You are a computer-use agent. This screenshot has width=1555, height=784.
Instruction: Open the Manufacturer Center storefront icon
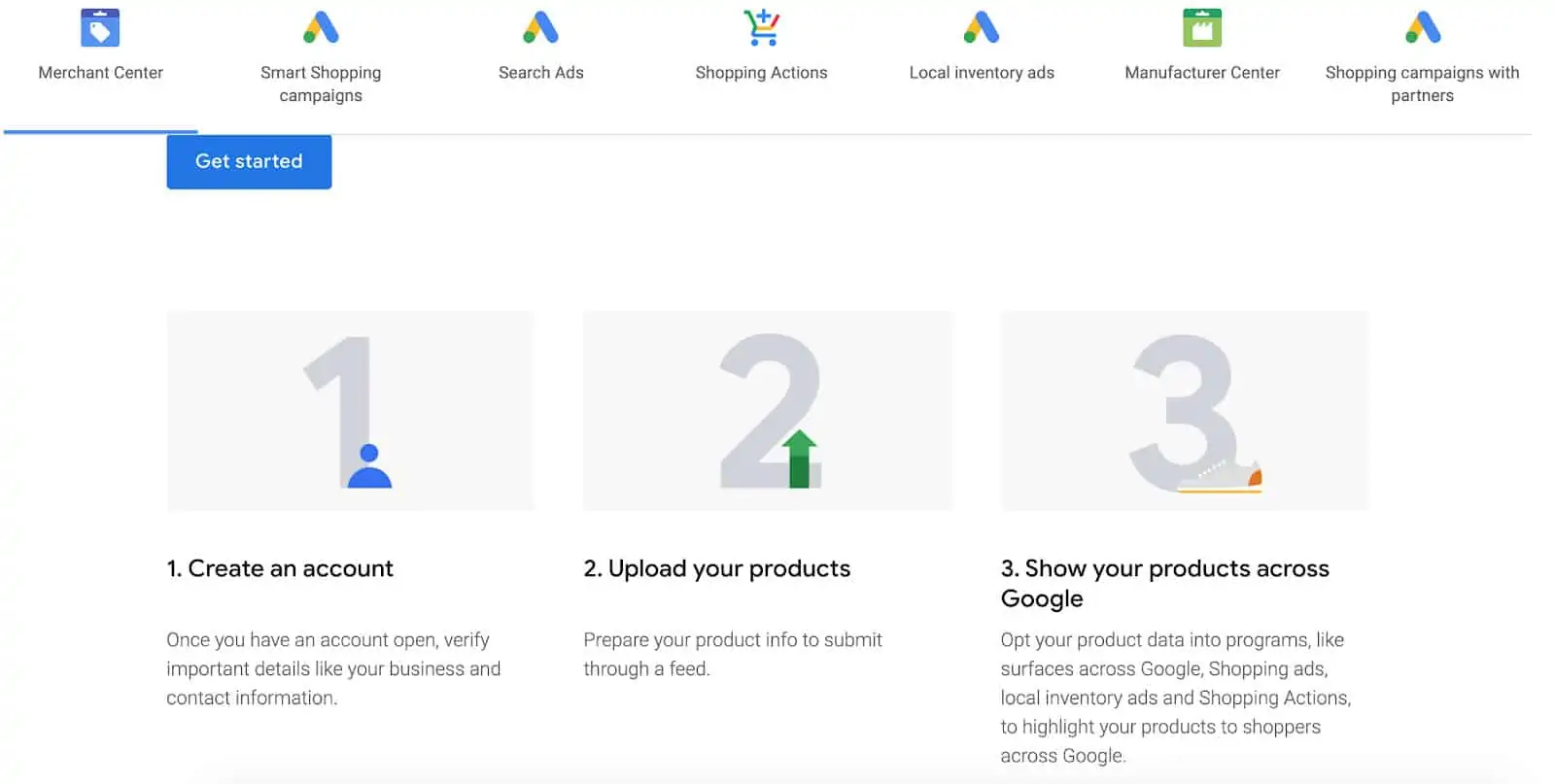(1202, 26)
